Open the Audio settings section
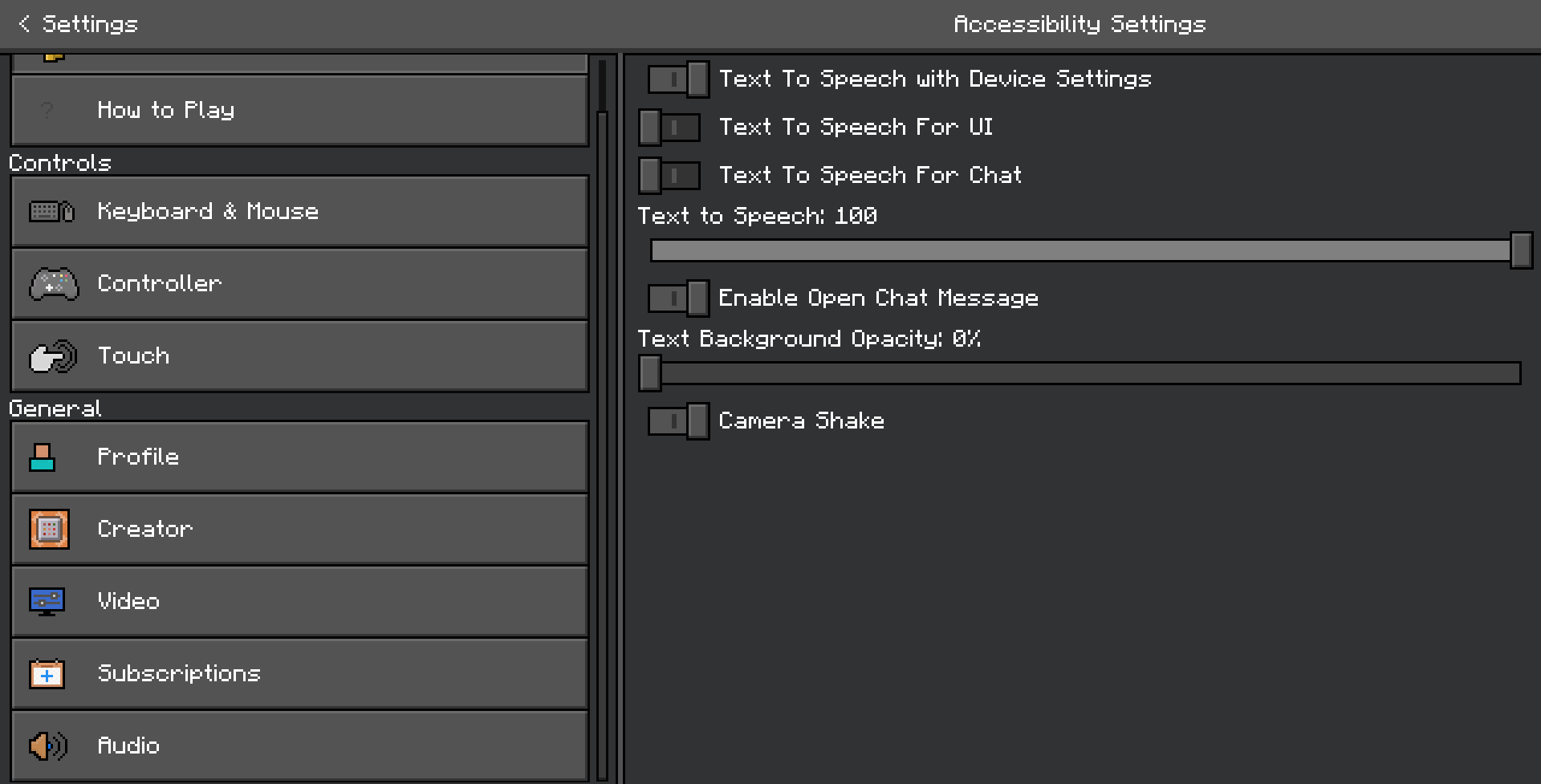 [300, 746]
